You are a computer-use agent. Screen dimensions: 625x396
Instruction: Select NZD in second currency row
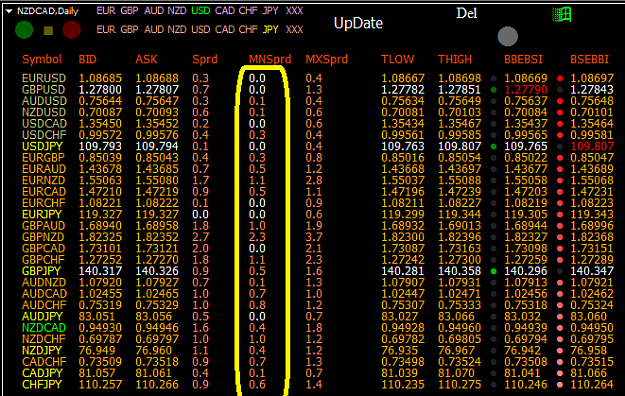[x=177, y=30]
